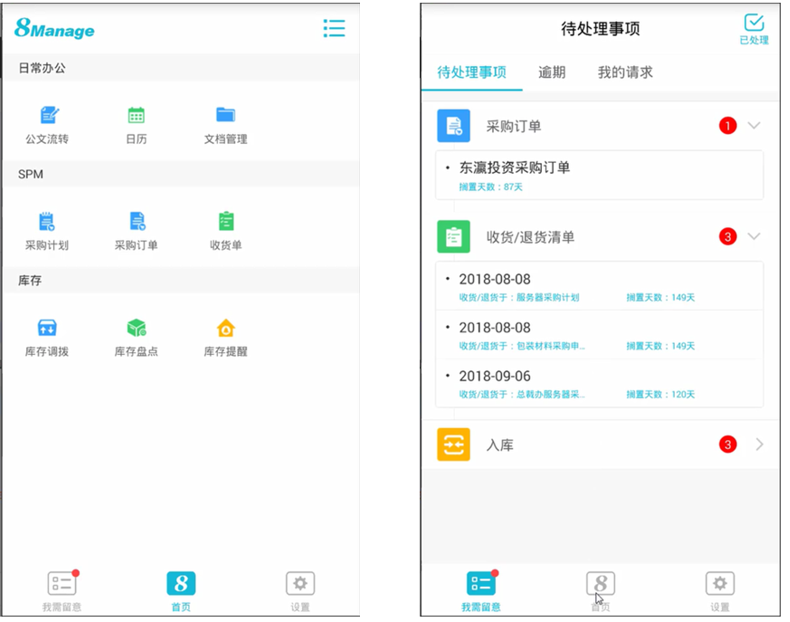
Task: Tap the 采购订单 icon under SPM
Action: [x=136, y=222]
